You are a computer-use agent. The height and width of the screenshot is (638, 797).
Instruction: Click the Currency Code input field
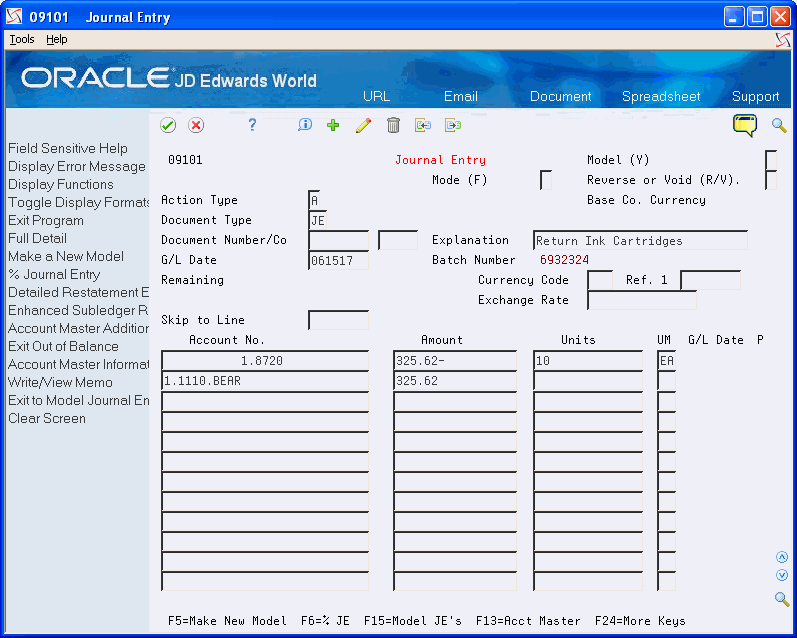(x=600, y=280)
